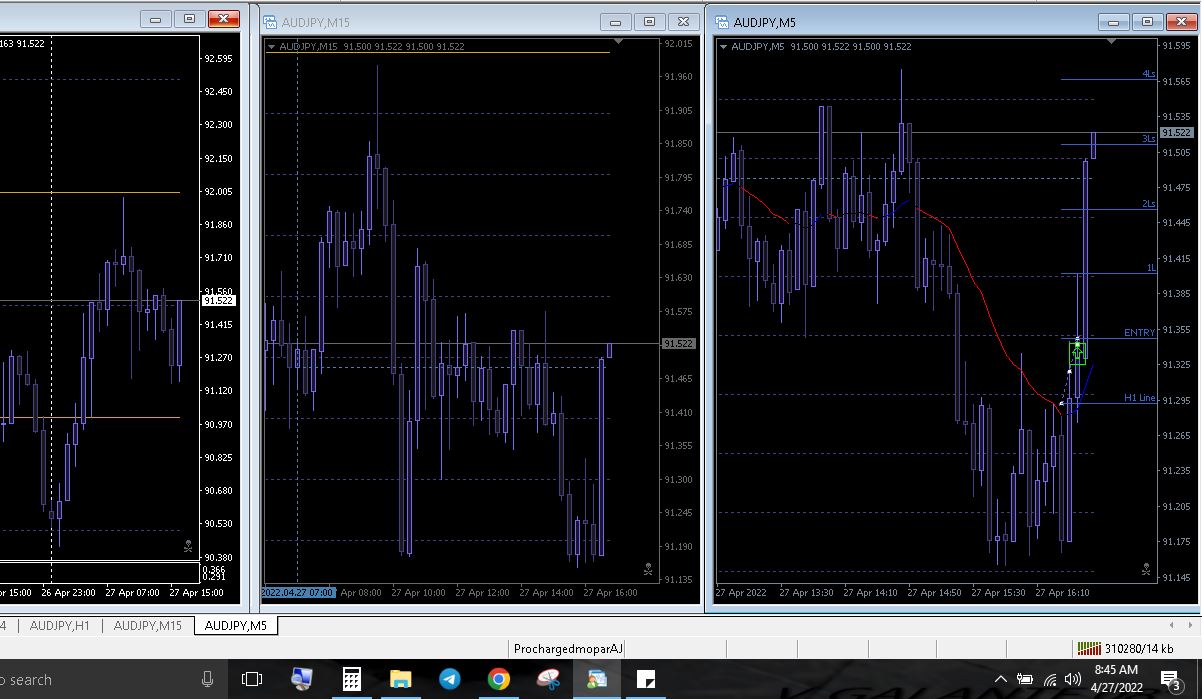Open File Explorer from the taskbar
This screenshot has height=699, width=1202.
[x=400, y=680]
